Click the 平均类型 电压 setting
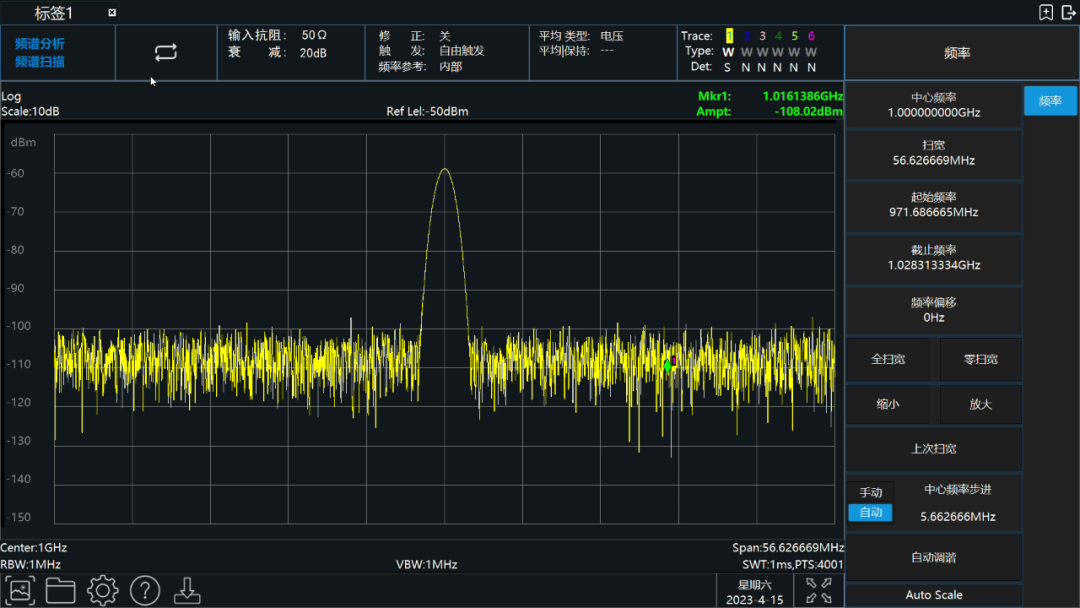 581,36
